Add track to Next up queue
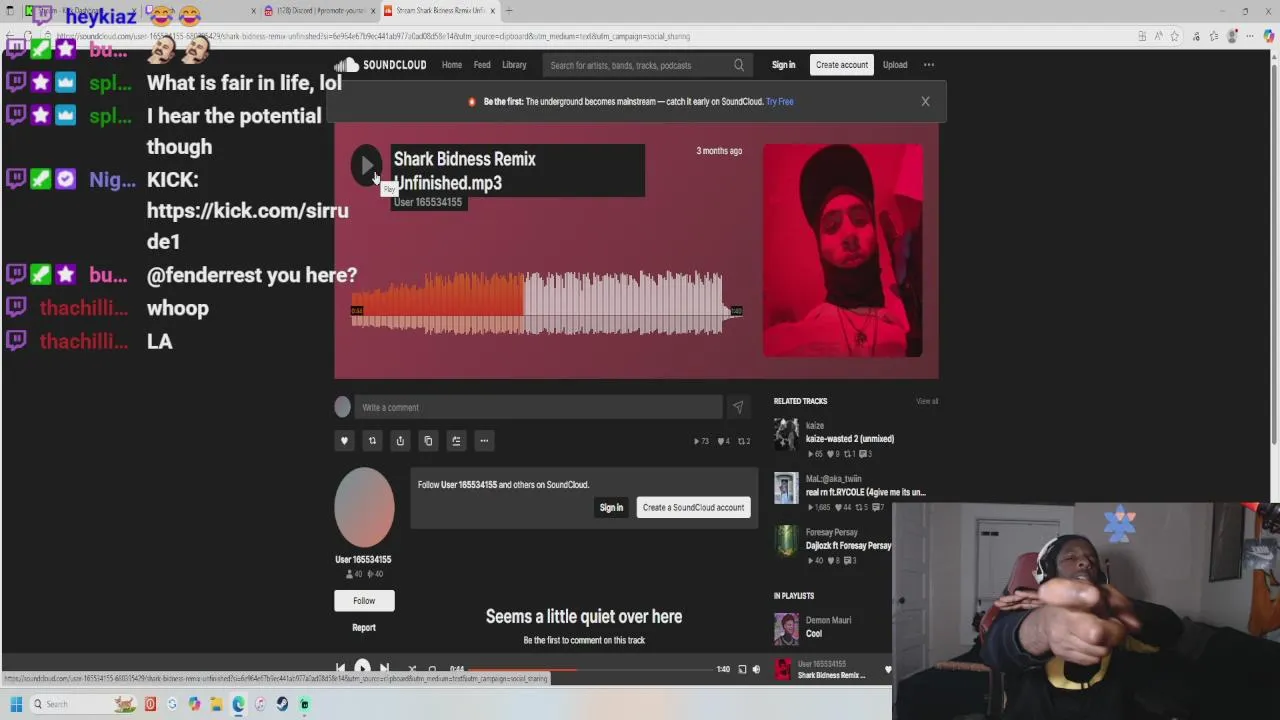Screen dimensions: 1280x720 click(x=456, y=441)
